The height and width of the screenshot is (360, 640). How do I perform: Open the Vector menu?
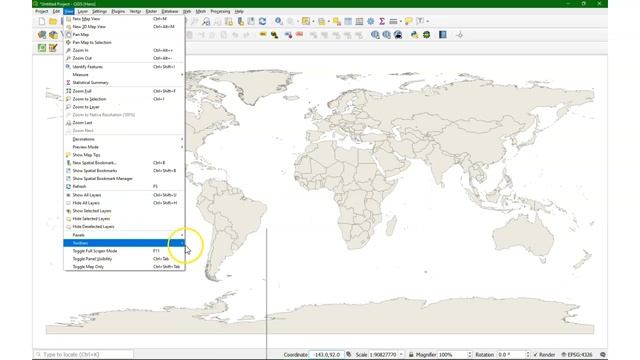pyautogui.click(x=135, y=11)
